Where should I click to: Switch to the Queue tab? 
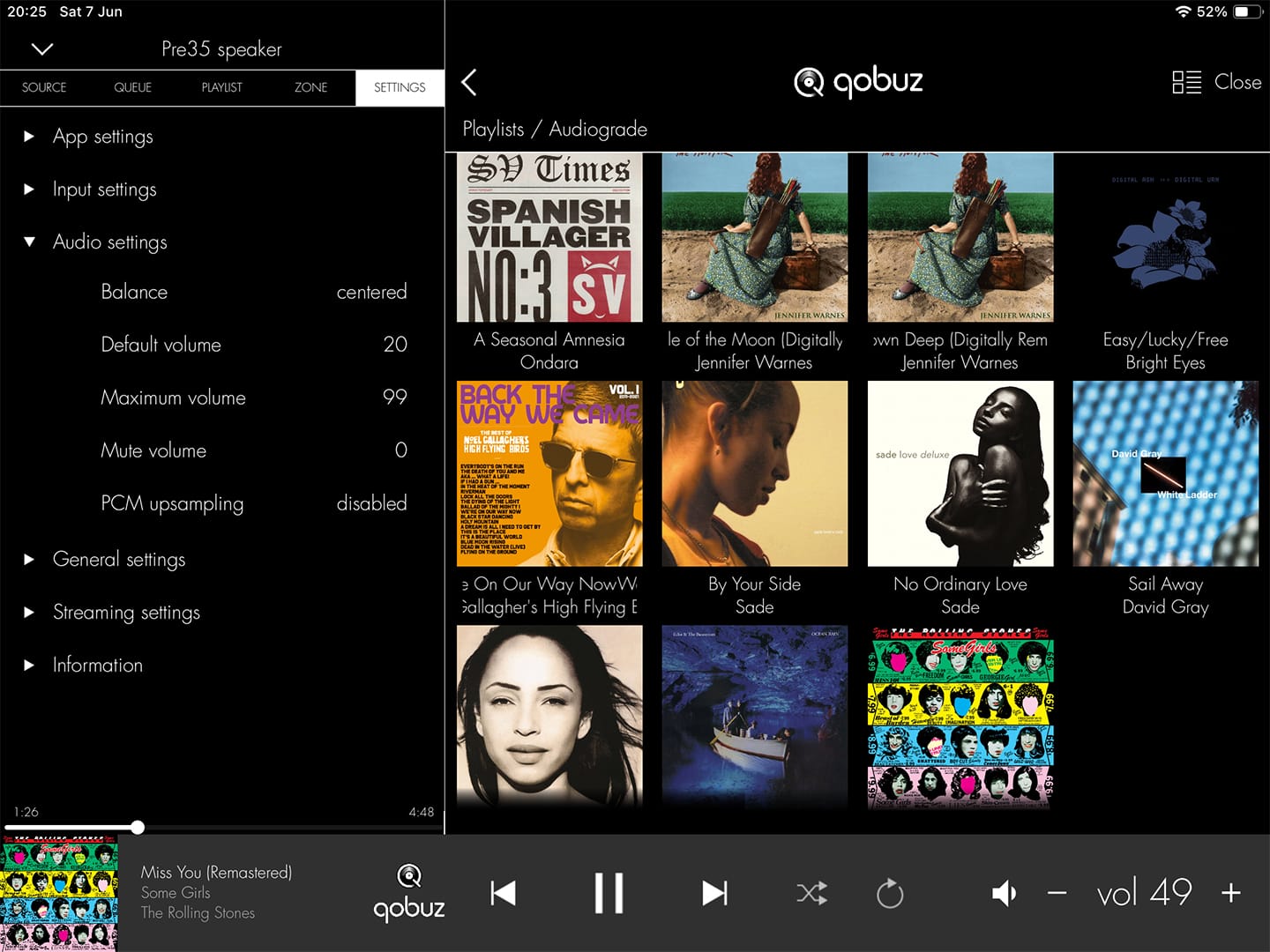[132, 87]
